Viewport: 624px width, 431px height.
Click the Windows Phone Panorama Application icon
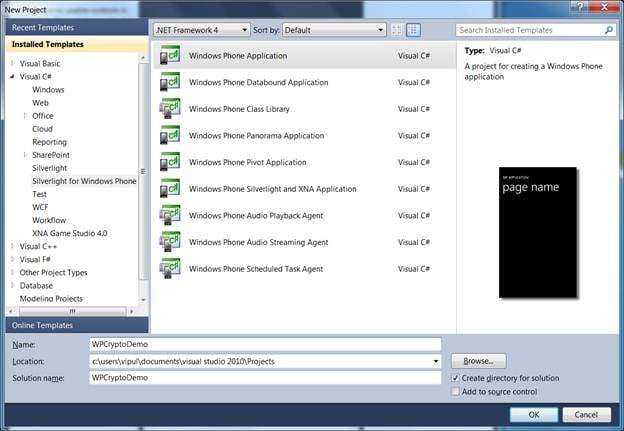coord(170,135)
